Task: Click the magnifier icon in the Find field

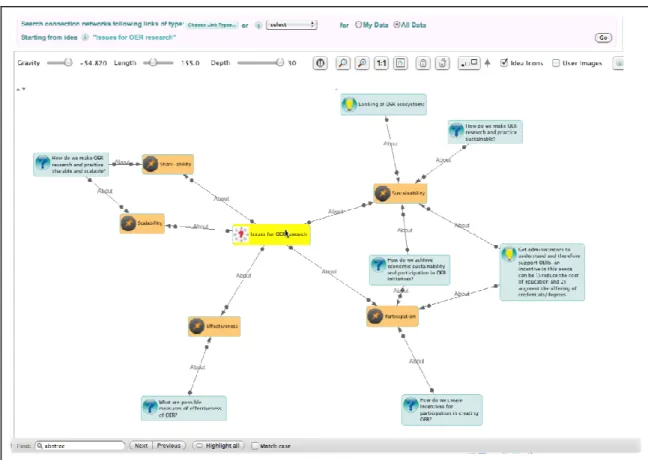Action: tap(40, 446)
